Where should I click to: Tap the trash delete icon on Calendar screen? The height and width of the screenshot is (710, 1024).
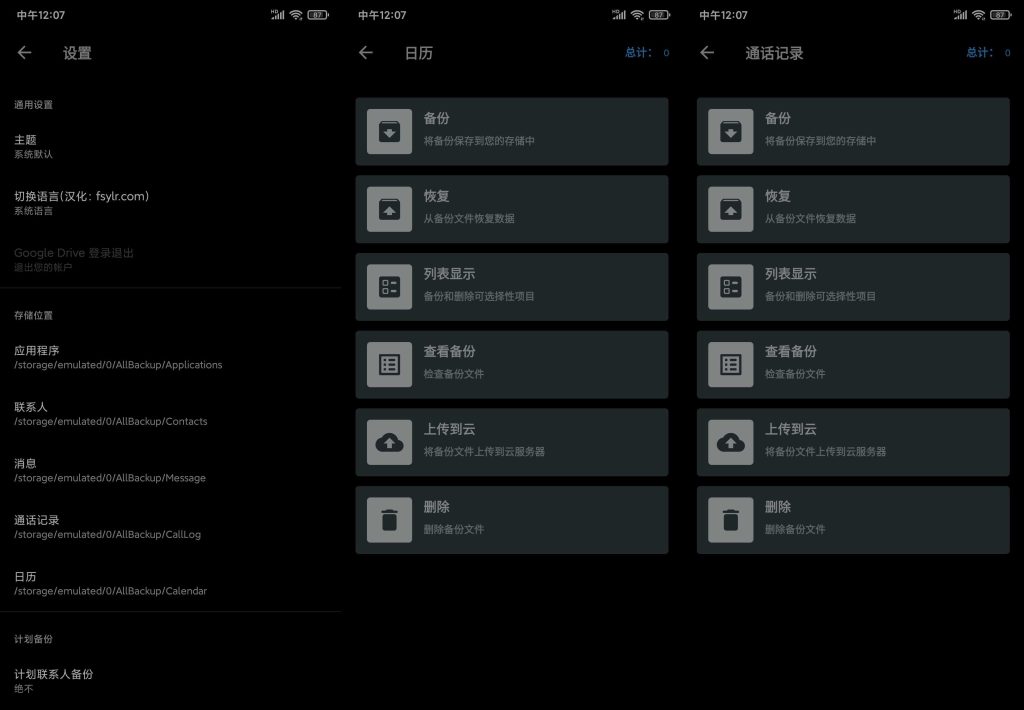point(390,519)
